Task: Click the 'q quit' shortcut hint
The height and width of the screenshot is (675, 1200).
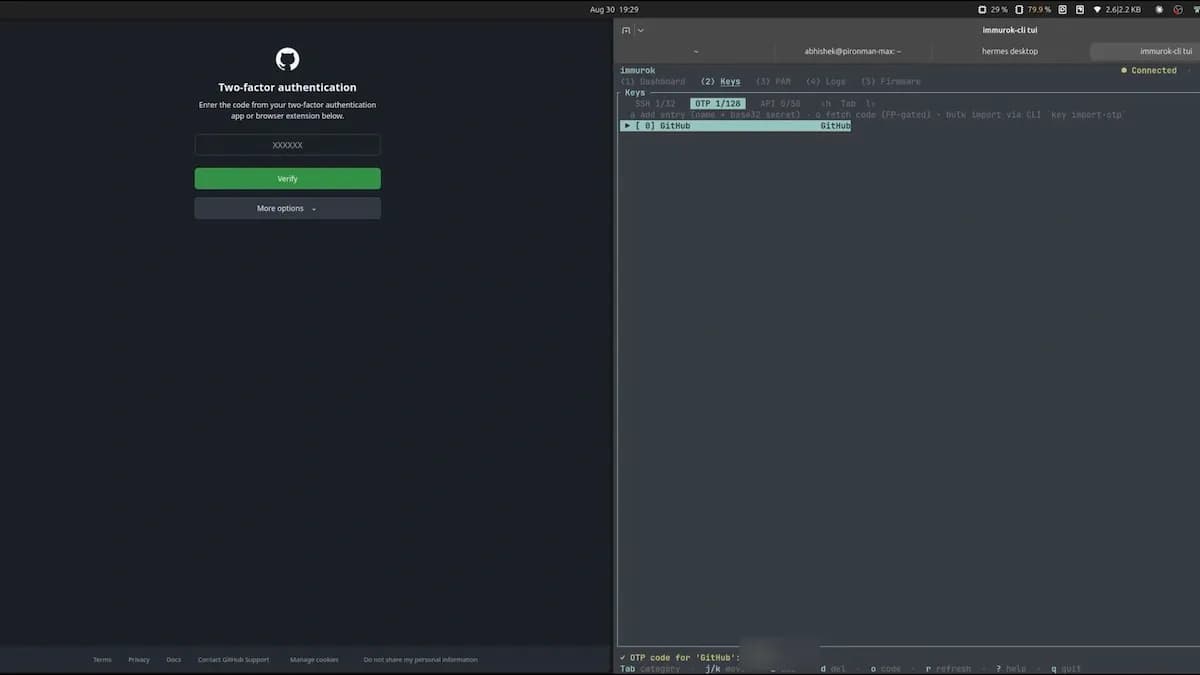Action: [x=1064, y=668]
